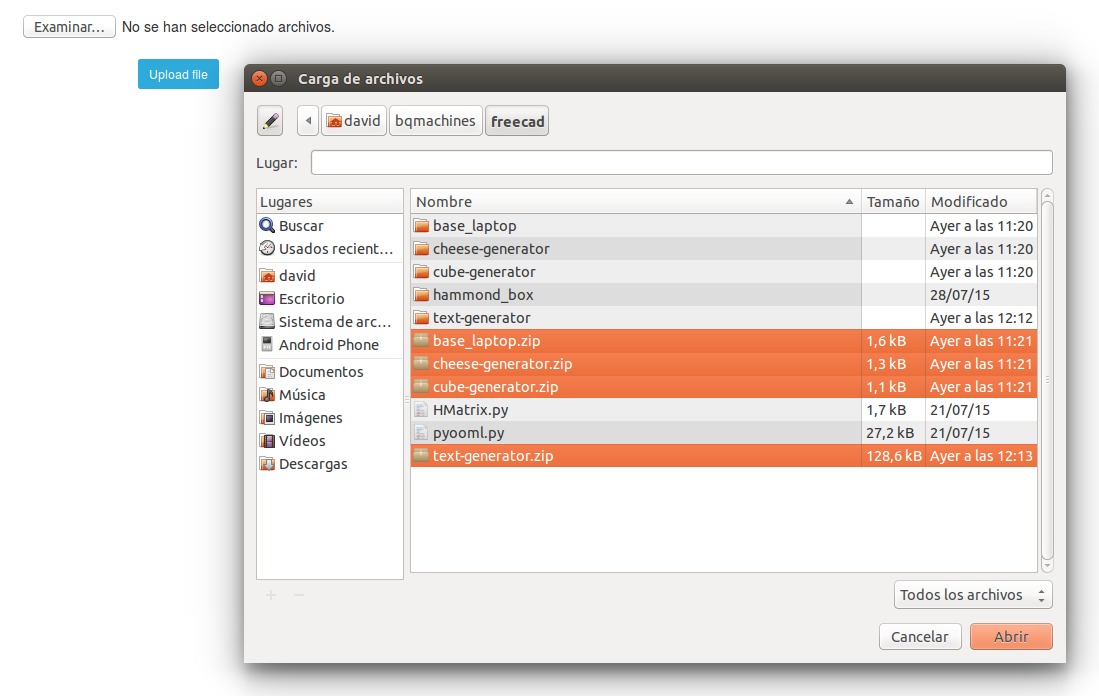Click the 1,1 kB size of cube-generator.zip

(886, 386)
